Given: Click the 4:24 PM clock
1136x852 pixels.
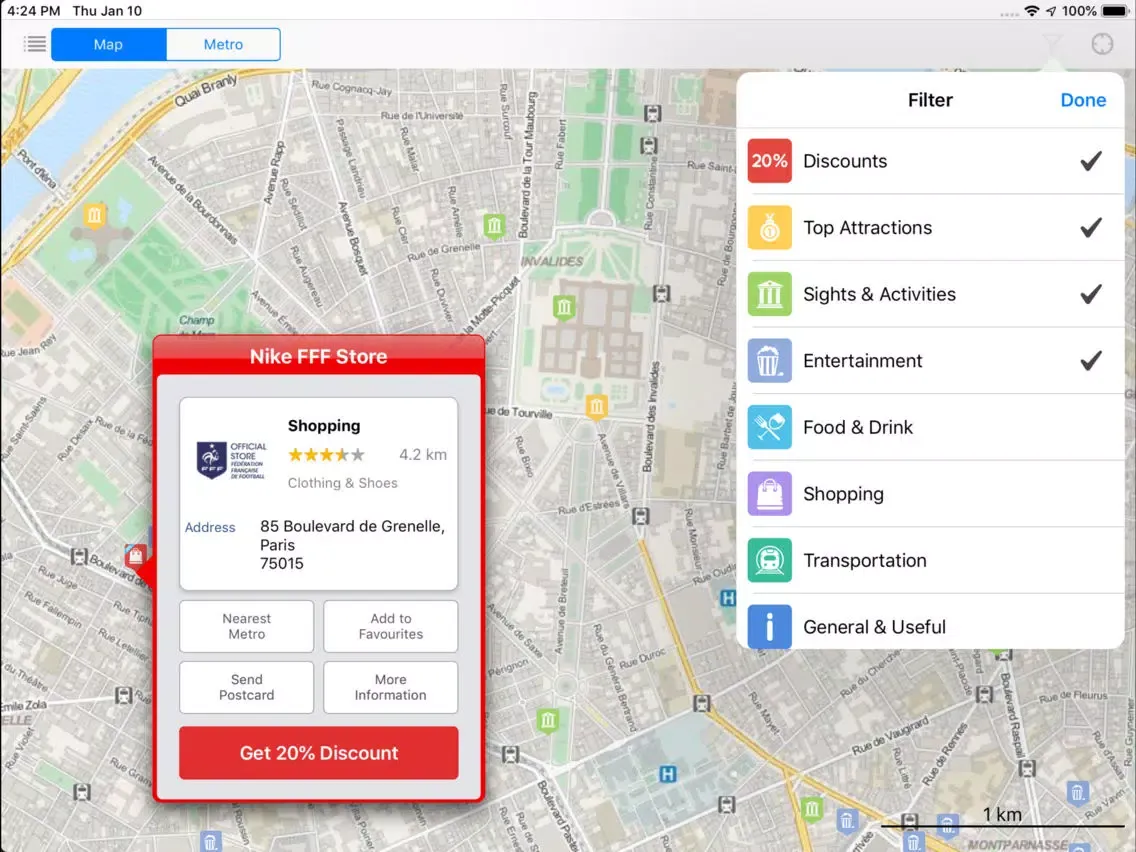Looking at the screenshot, I should [33, 11].
